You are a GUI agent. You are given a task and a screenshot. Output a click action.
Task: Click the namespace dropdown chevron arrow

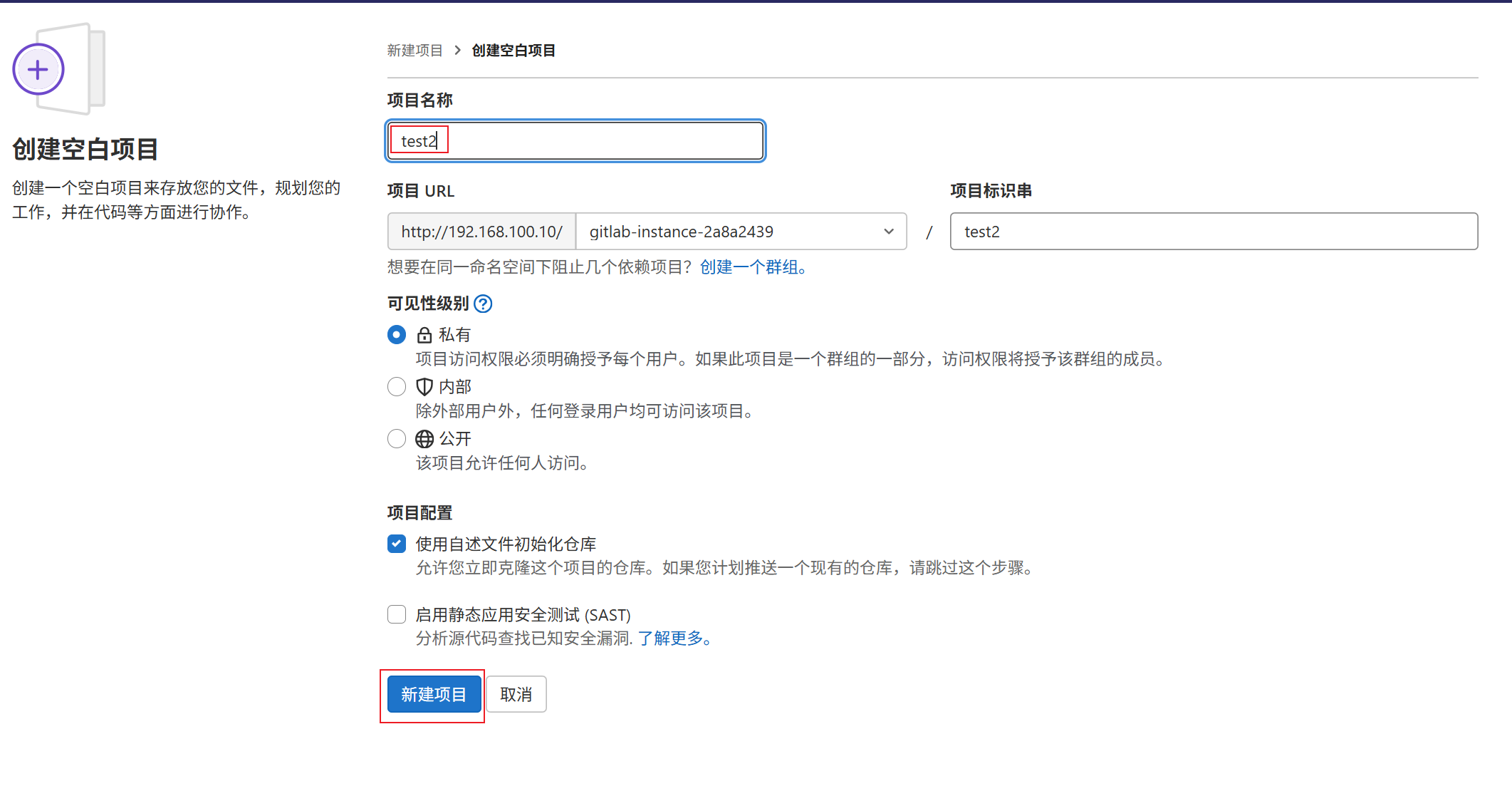[888, 232]
